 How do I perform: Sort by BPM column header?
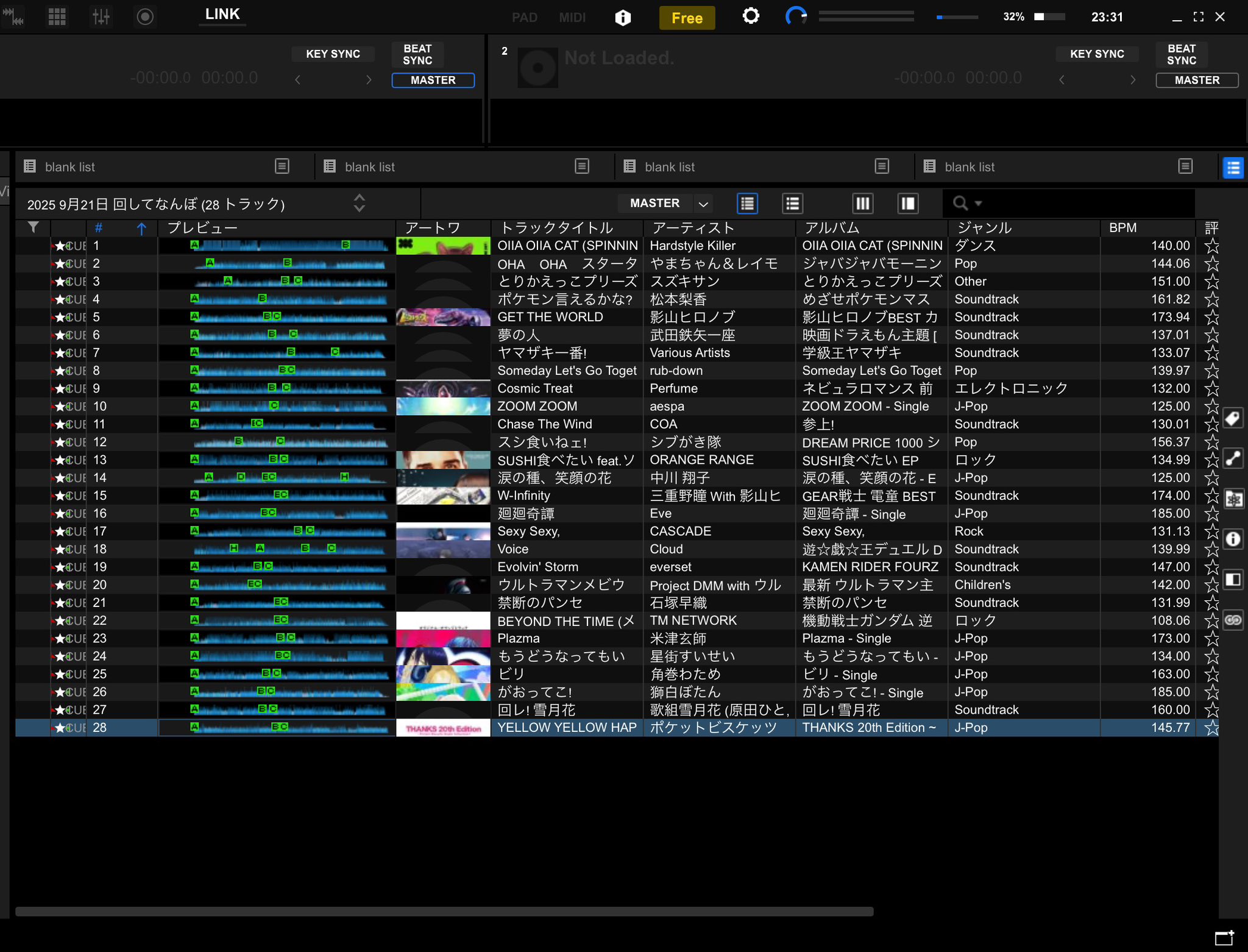(x=1122, y=228)
